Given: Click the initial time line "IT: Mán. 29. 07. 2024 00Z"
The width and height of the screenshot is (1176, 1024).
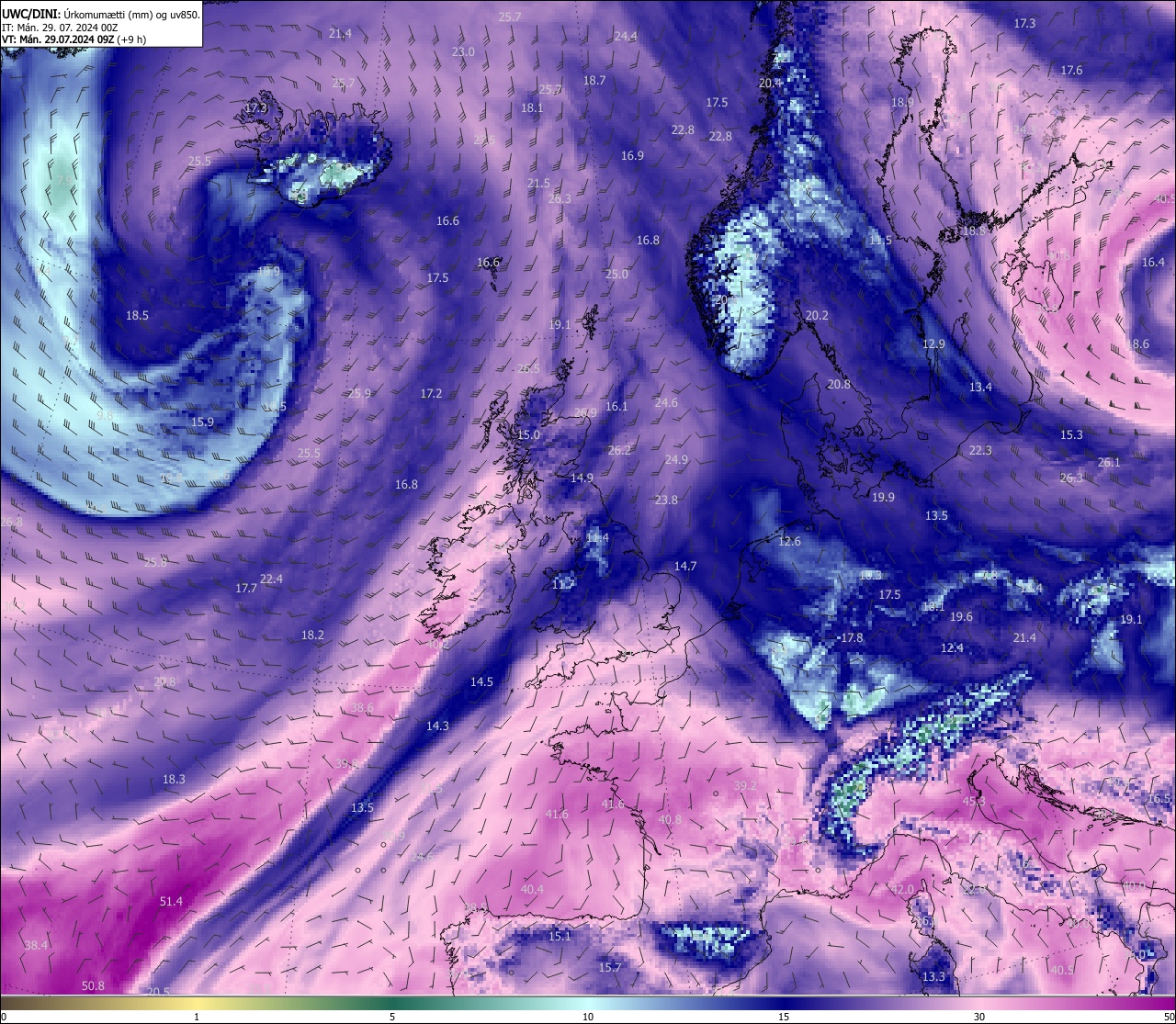Looking at the screenshot, I should (60, 28).
